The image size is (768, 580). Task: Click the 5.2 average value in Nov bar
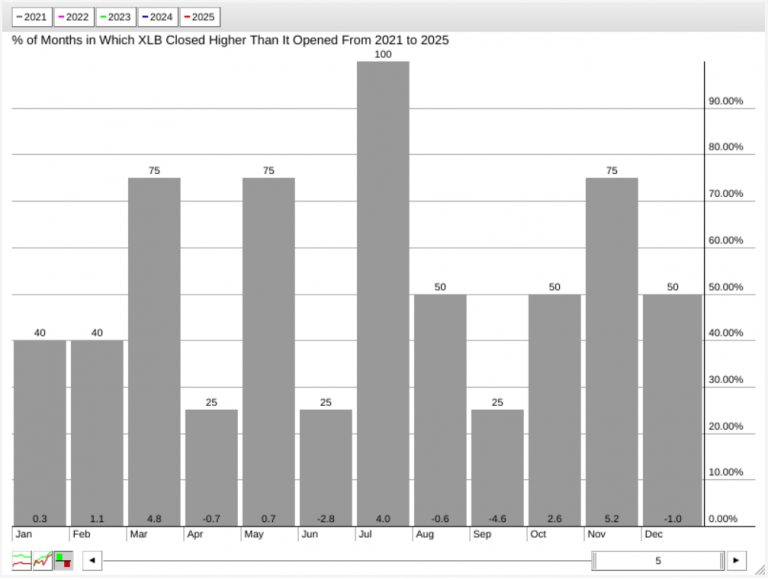612,519
